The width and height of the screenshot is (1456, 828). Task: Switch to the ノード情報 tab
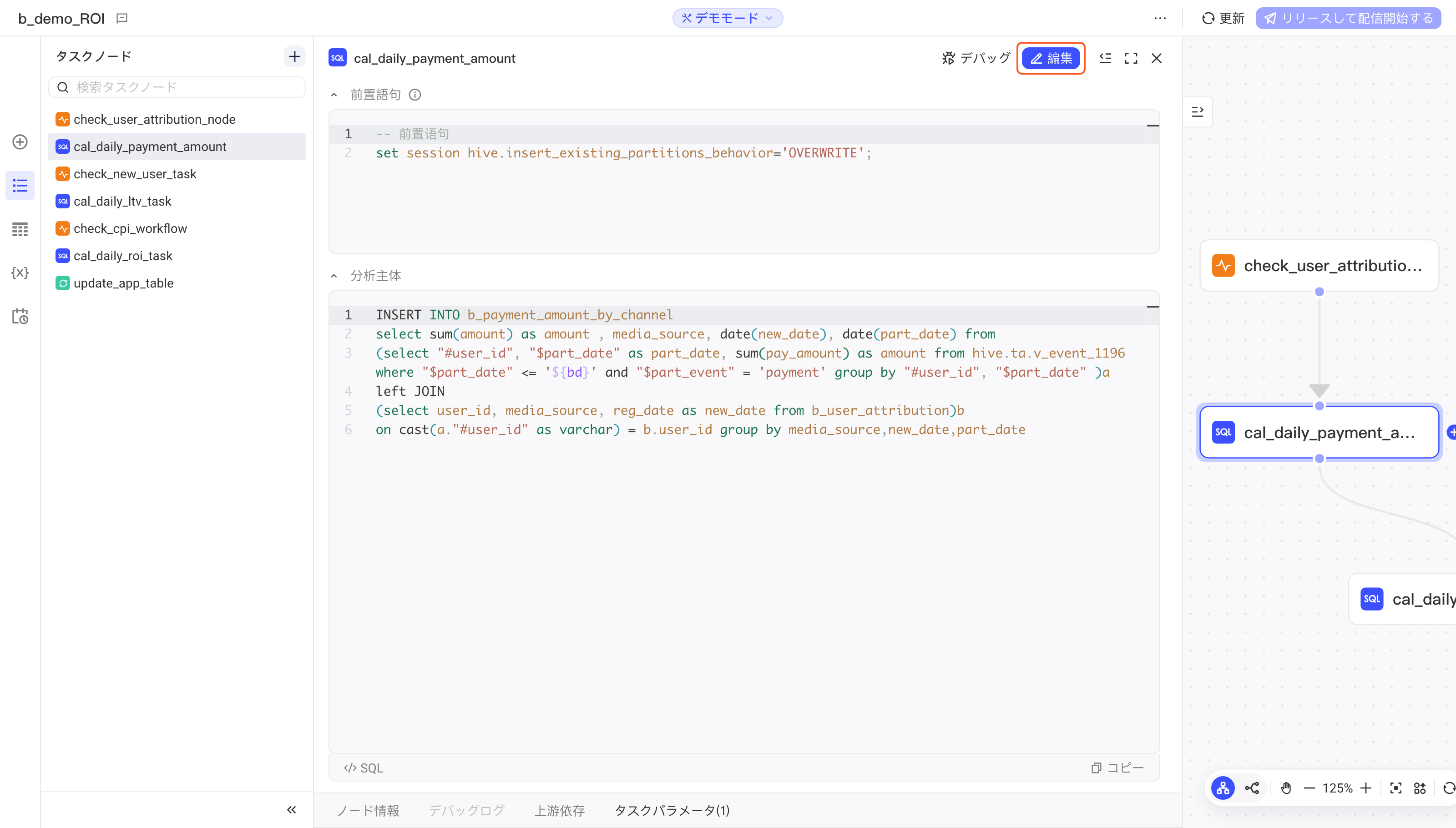point(368,811)
